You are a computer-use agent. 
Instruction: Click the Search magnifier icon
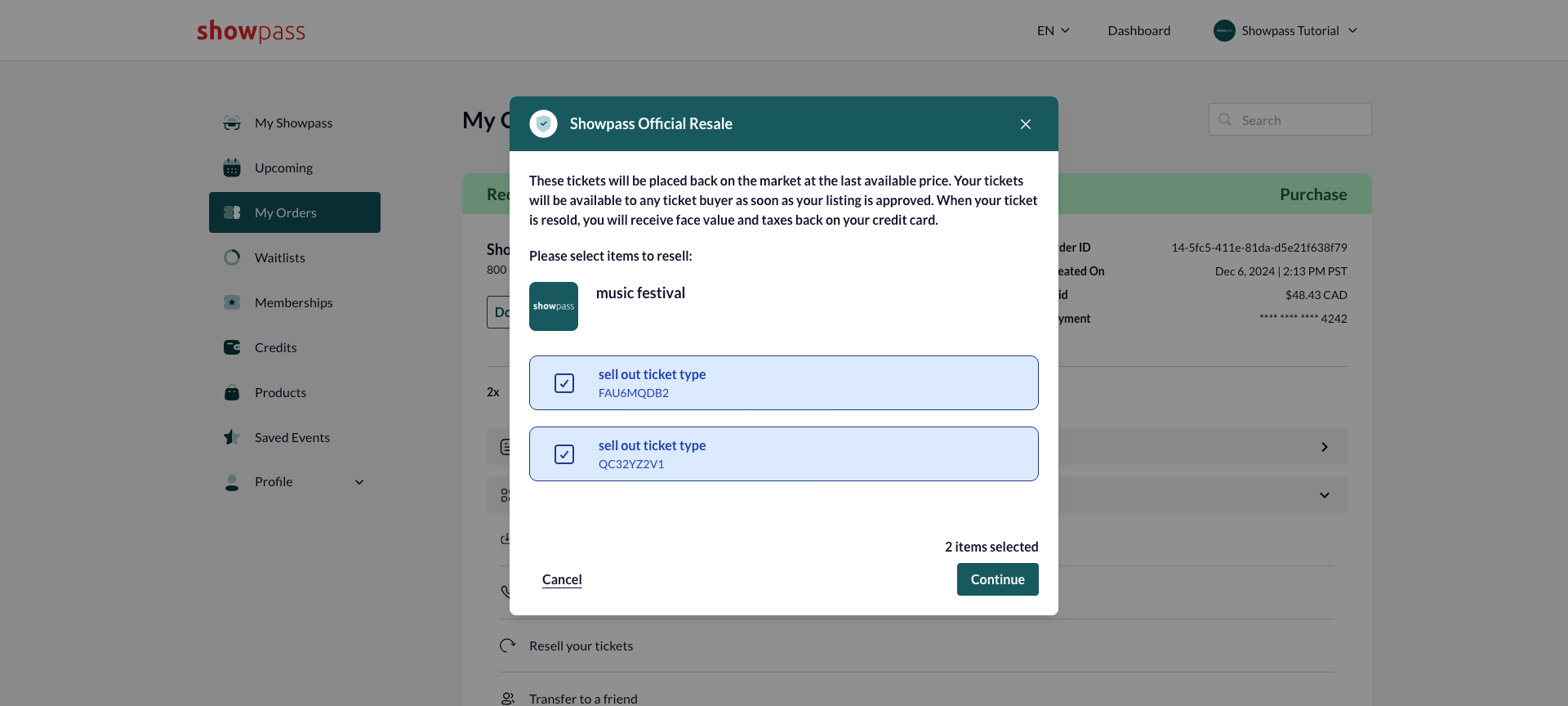point(1225,119)
